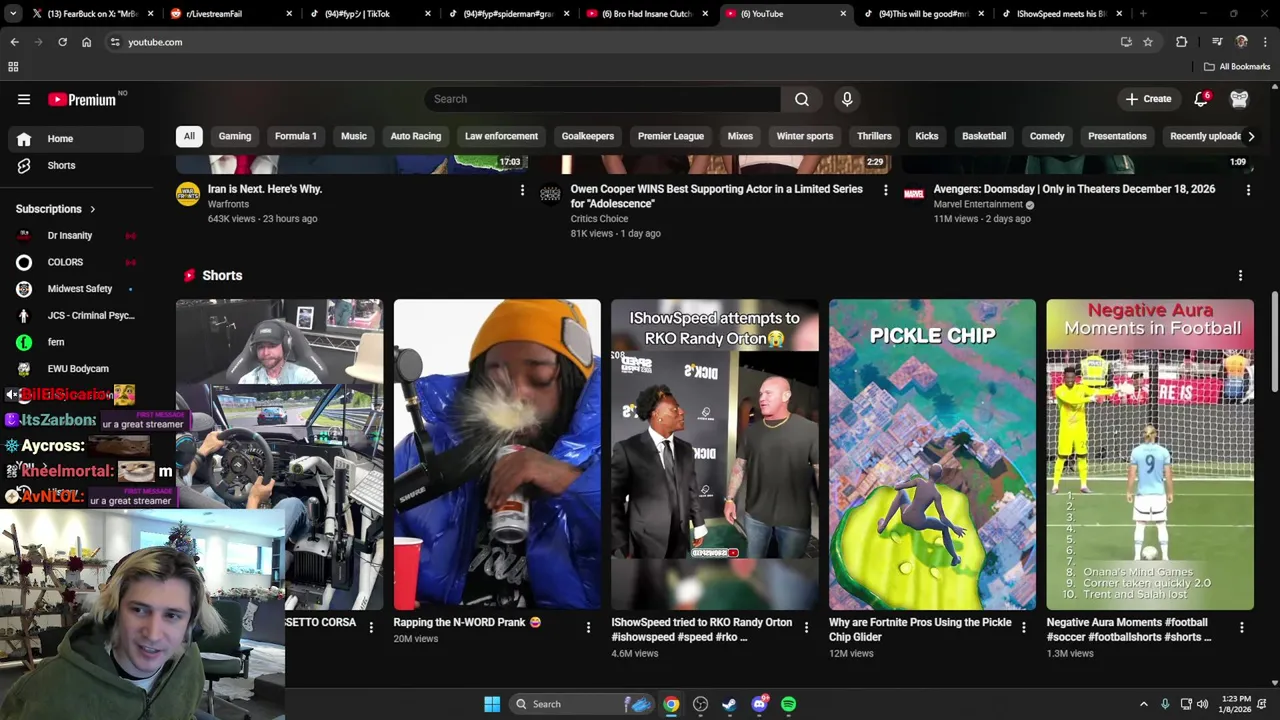Open options for Owen Cooper WINS video
1280x720 pixels.
[885, 190]
